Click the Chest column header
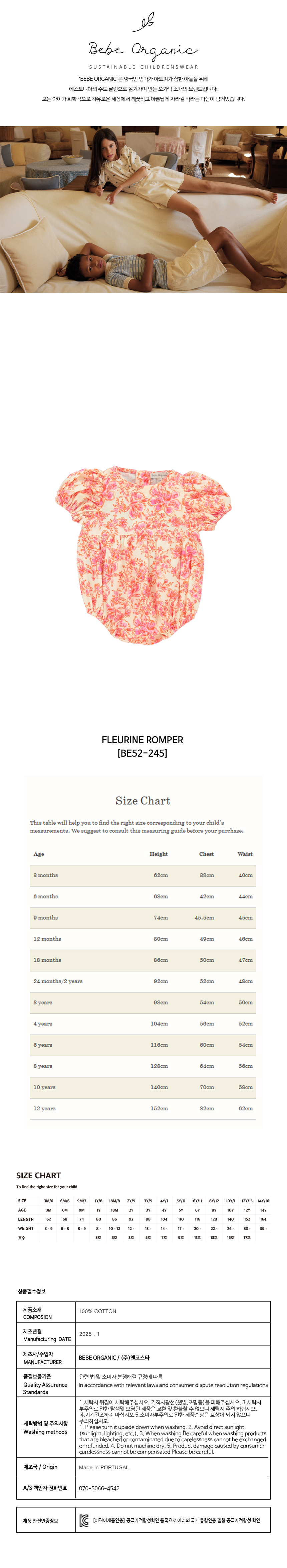This screenshot has width=287, height=1568. point(207,854)
